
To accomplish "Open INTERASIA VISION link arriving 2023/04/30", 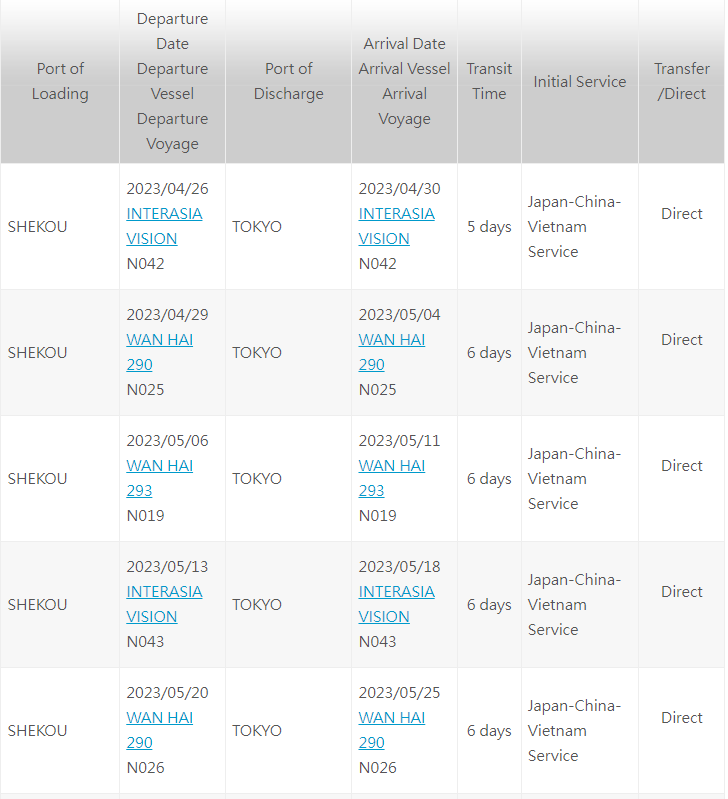I will [x=396, y=226].
